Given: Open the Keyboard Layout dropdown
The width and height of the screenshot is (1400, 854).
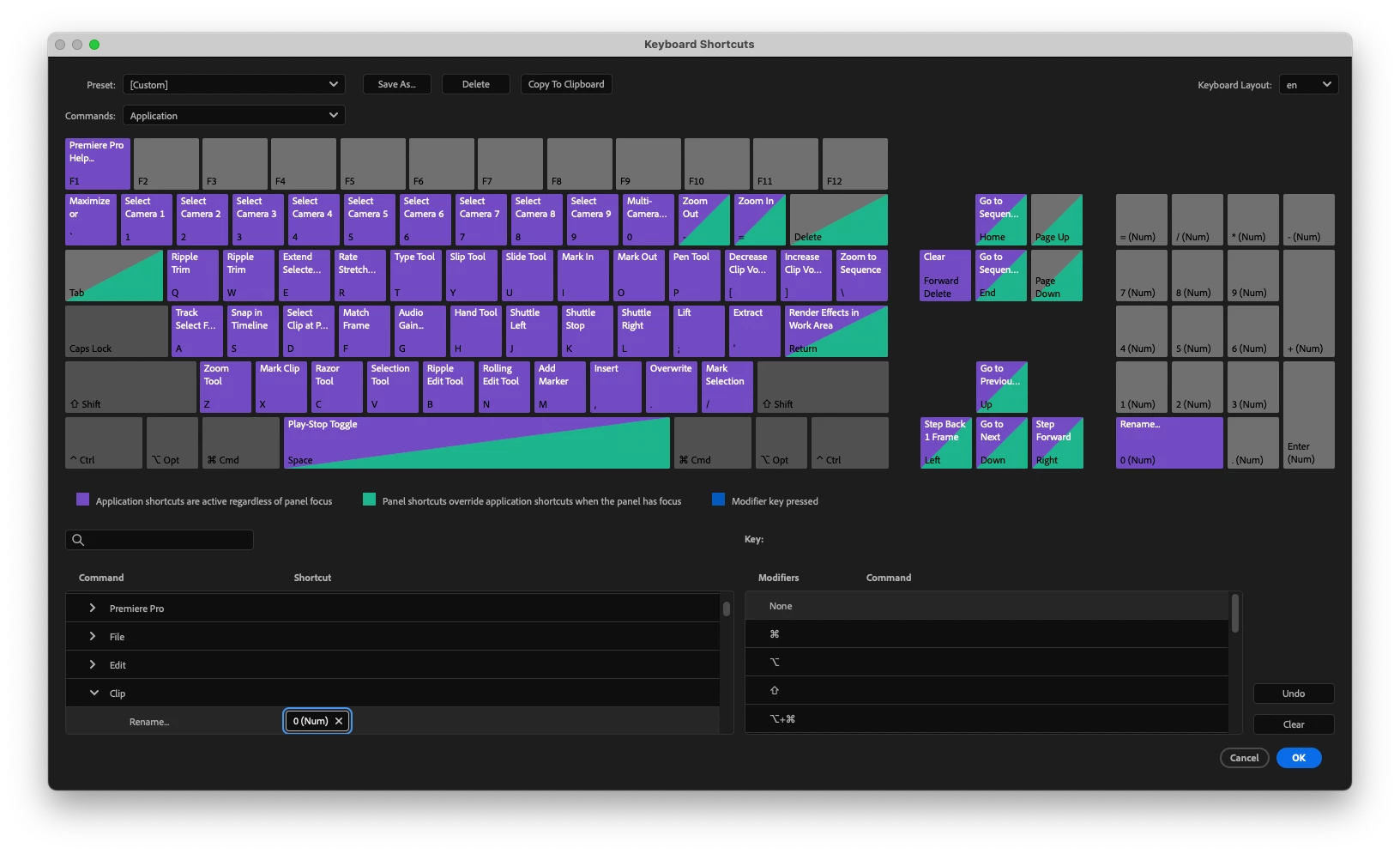Looking at the screenshot, I should (1308, 84).
